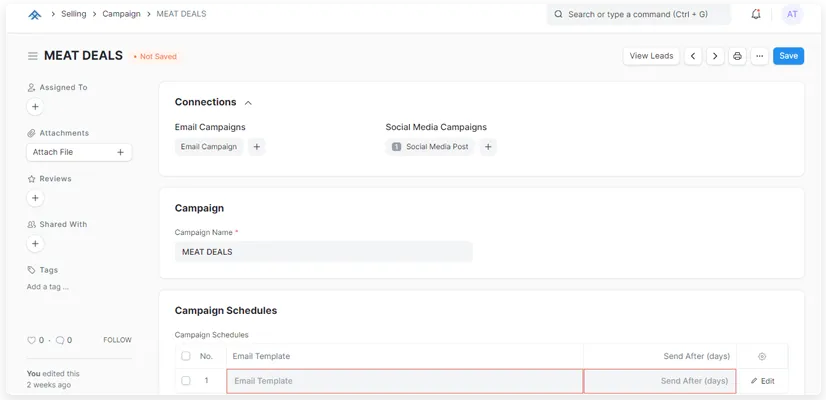The width and height of the screenshot is (826, 400).
Task: Click the Campaign Name input field
Action: tap(323, 252)
